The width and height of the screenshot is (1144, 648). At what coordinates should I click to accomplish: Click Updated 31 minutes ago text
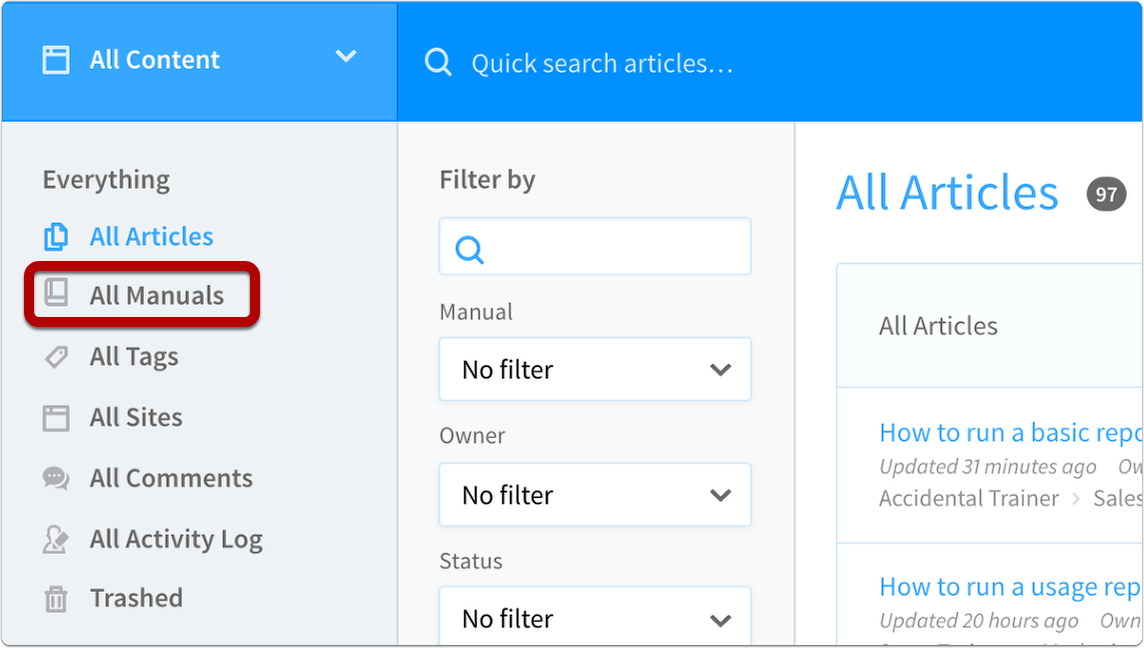click(988, 466)
